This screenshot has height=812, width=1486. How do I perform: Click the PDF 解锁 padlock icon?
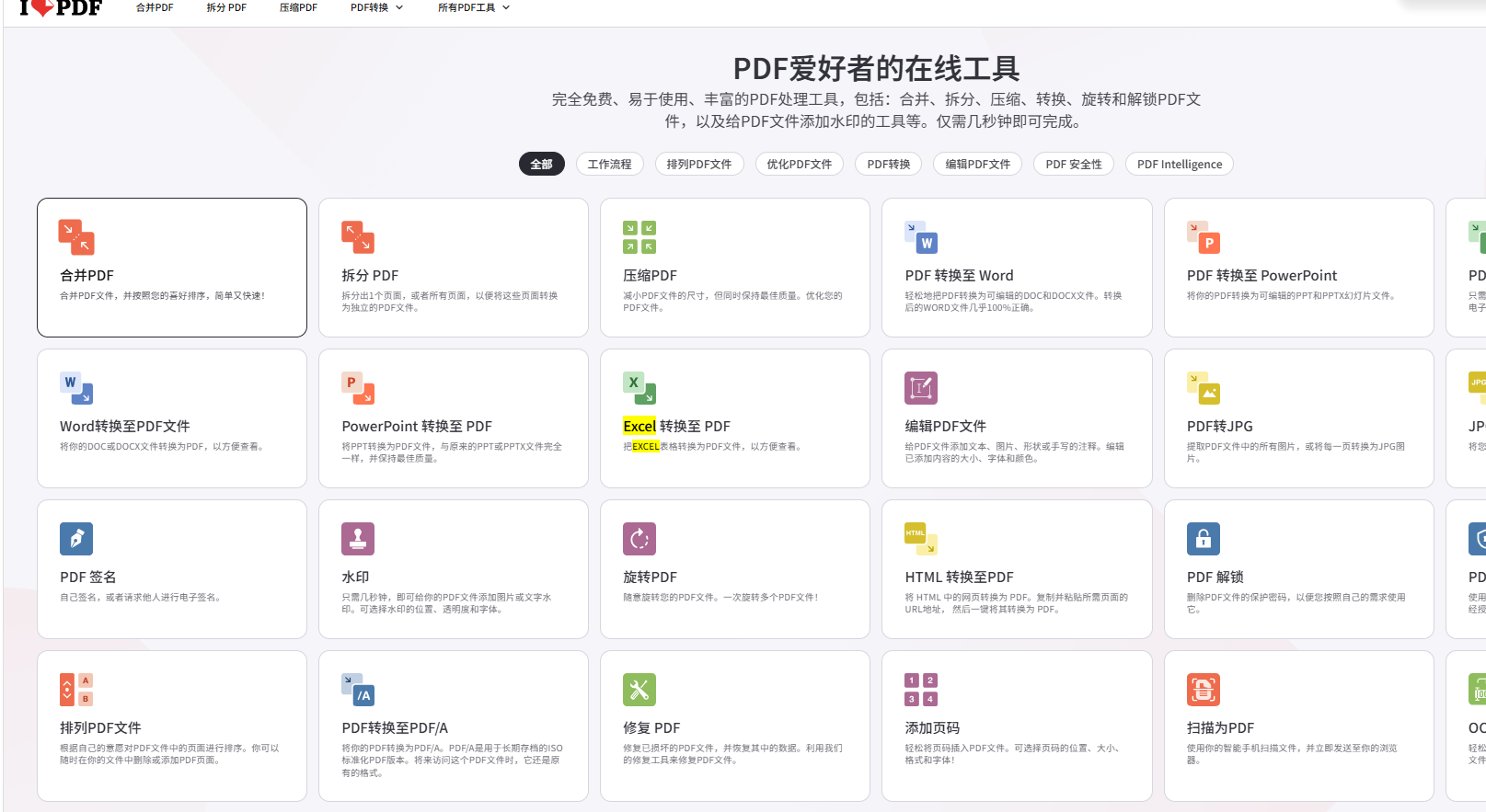pos(1204,539)
